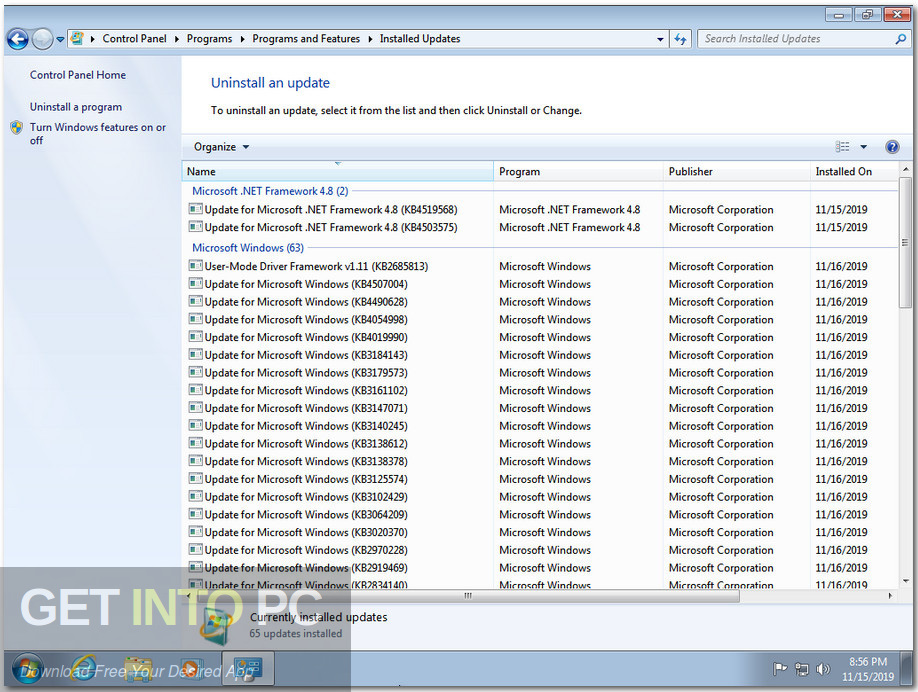Click the icon of update KB4019990
The height and width of the screenshot is (692, 918).
pos(196,337)
